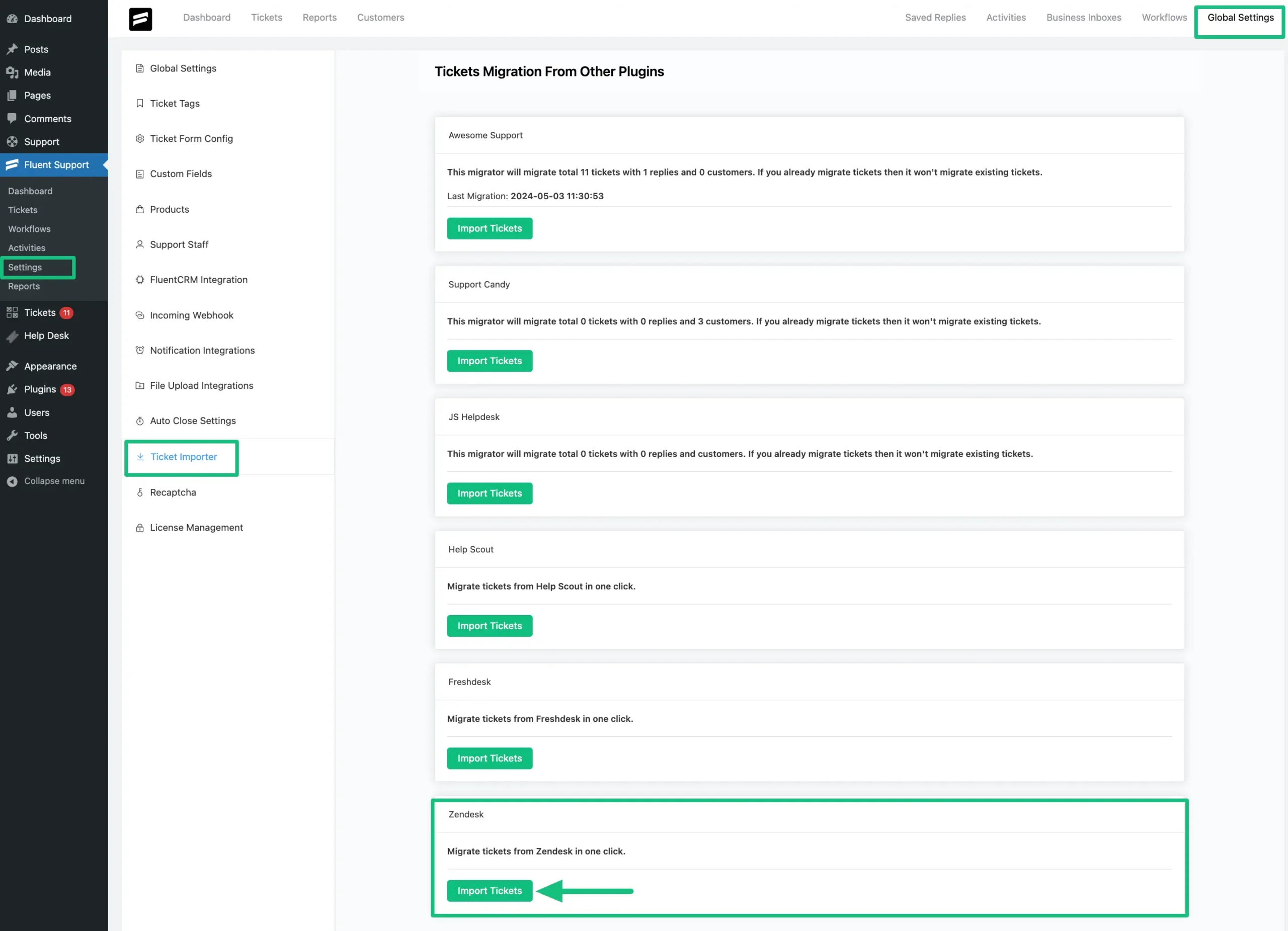The width and height of the screenshot is (1288, 931).
Task: Import tickets from Freshdesk
Action: click(x=490, y=758)
